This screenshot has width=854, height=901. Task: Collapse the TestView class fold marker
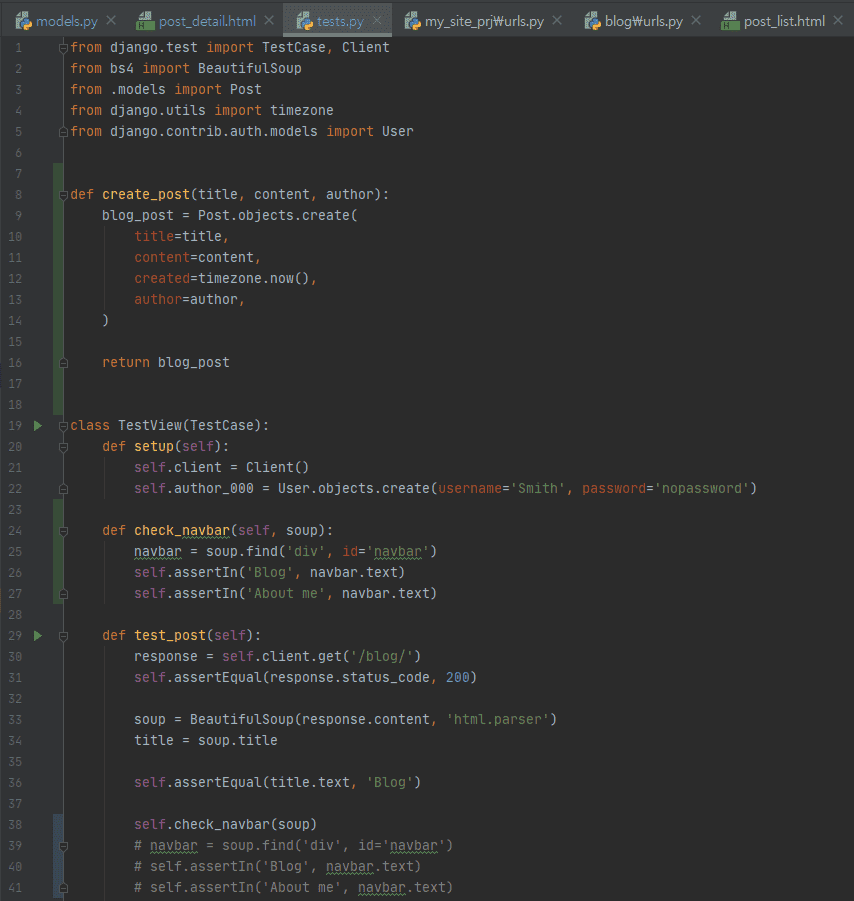click(x=64, y=426)
